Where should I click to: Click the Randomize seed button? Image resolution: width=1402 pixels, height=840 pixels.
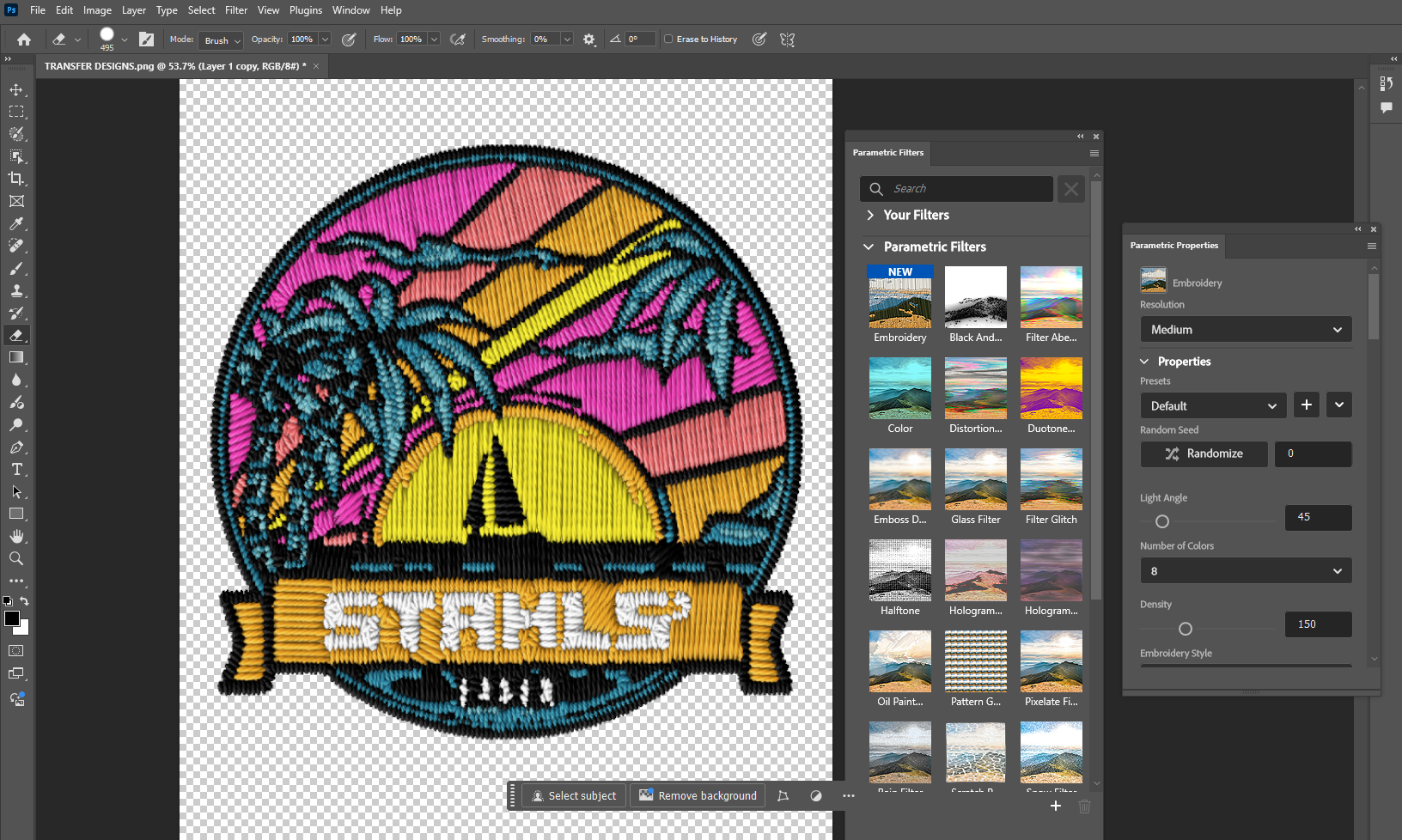(1204, 453)
